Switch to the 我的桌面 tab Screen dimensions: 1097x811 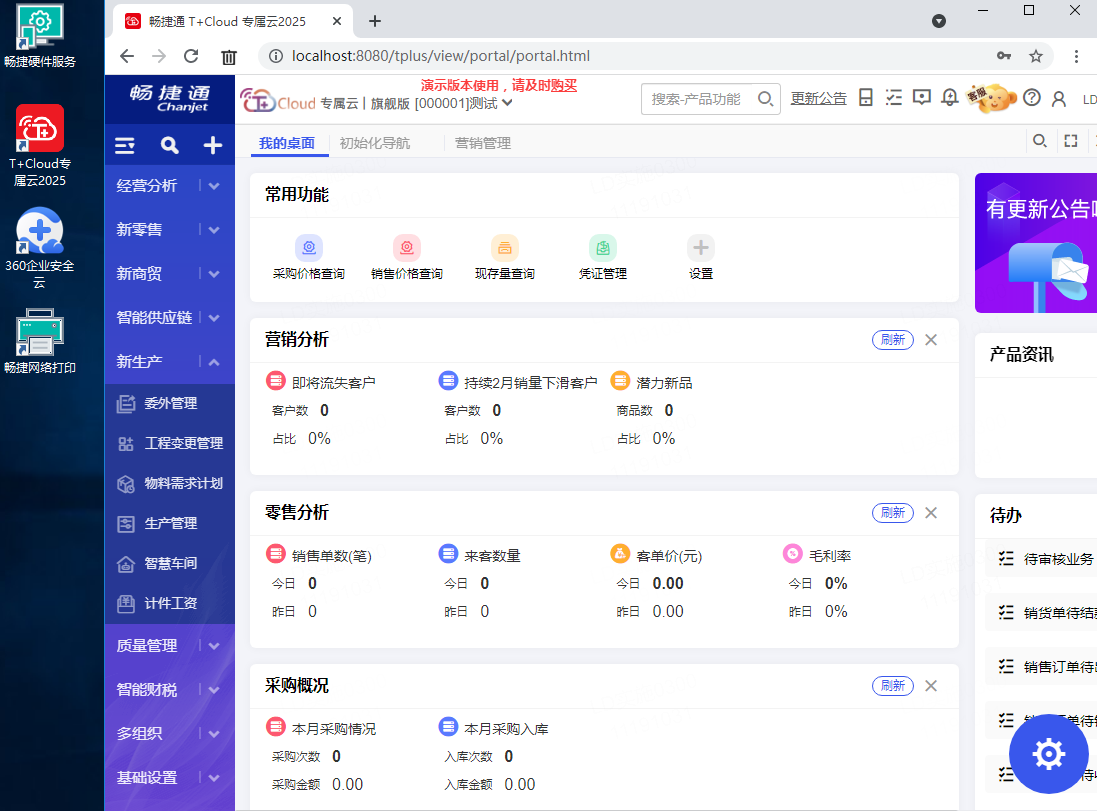287,143
